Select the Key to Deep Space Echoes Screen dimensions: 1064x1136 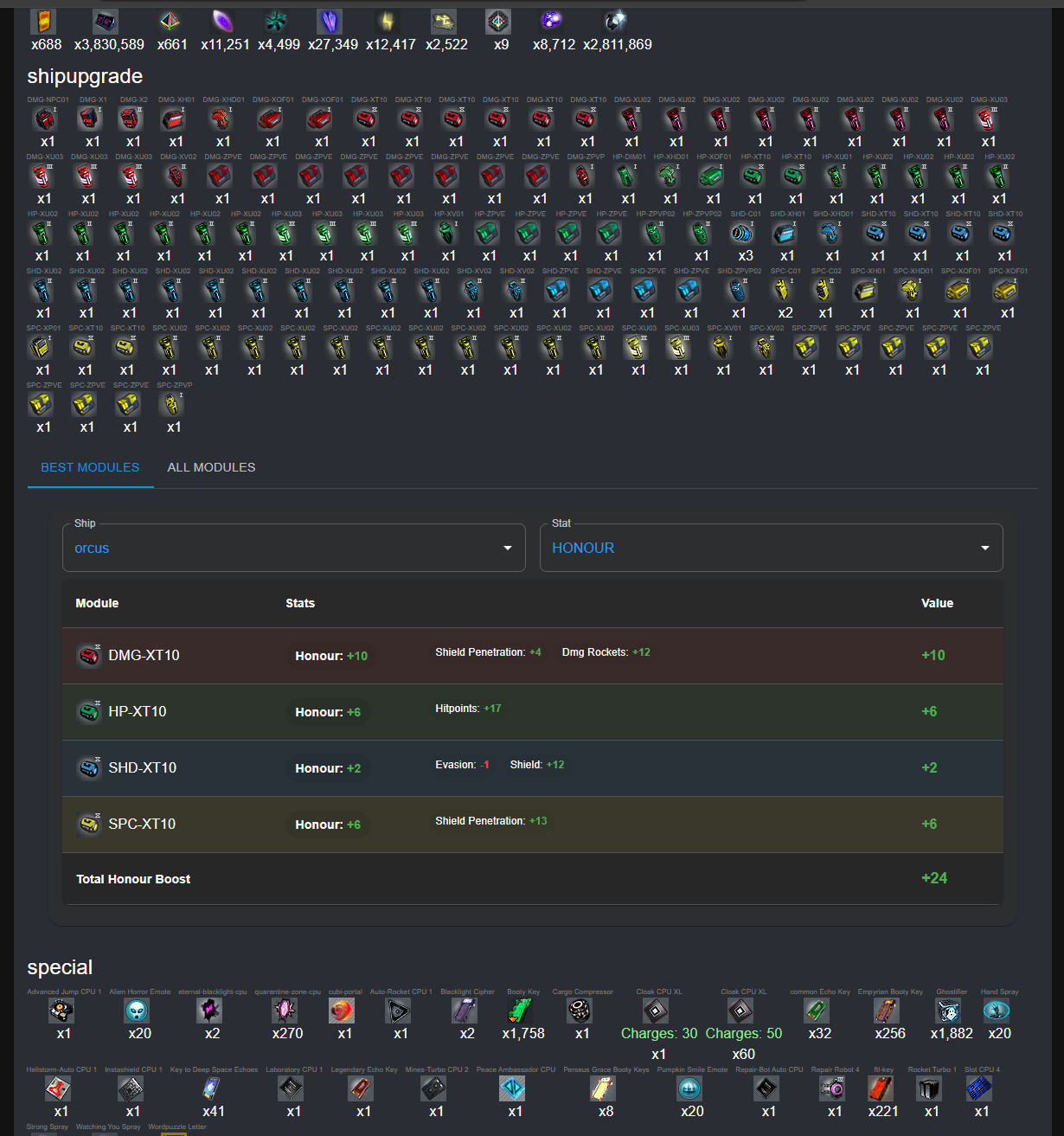[211, 1088]
